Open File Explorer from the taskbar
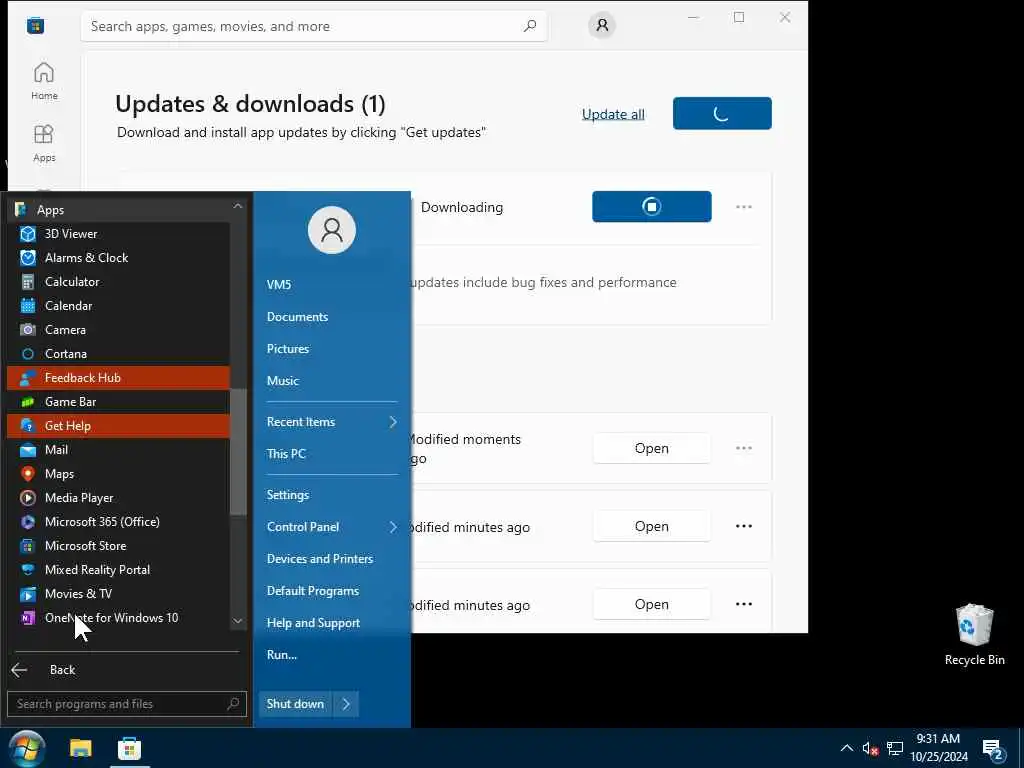 [81, 748]
